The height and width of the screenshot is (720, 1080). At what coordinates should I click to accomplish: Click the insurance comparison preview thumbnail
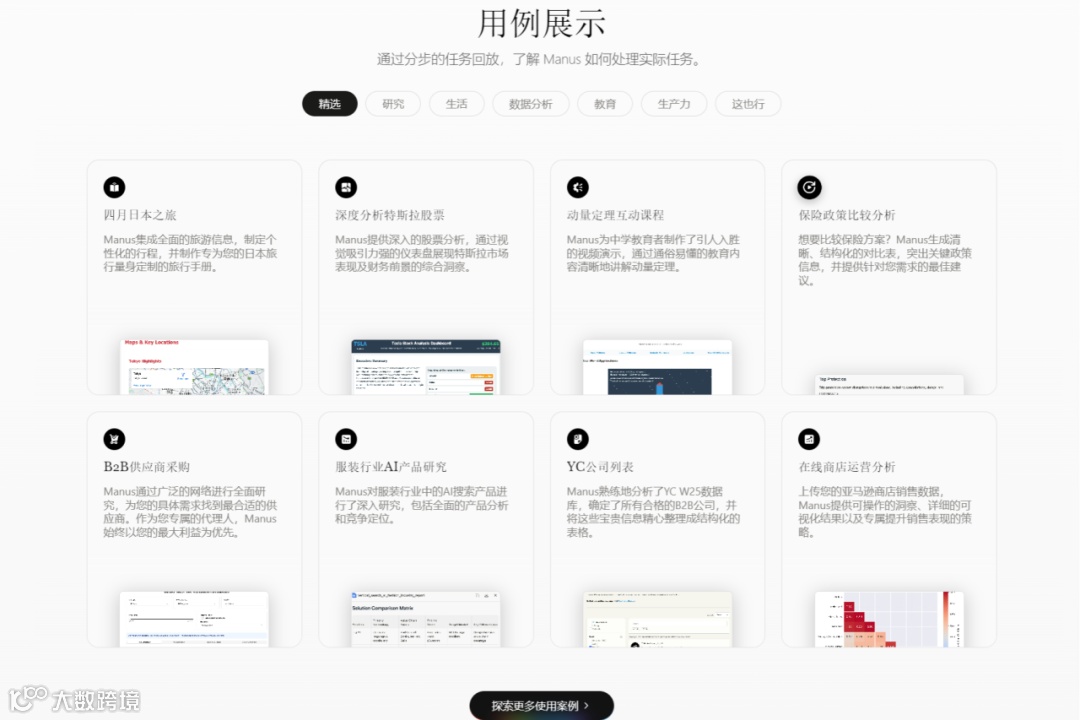coord(889,384)
